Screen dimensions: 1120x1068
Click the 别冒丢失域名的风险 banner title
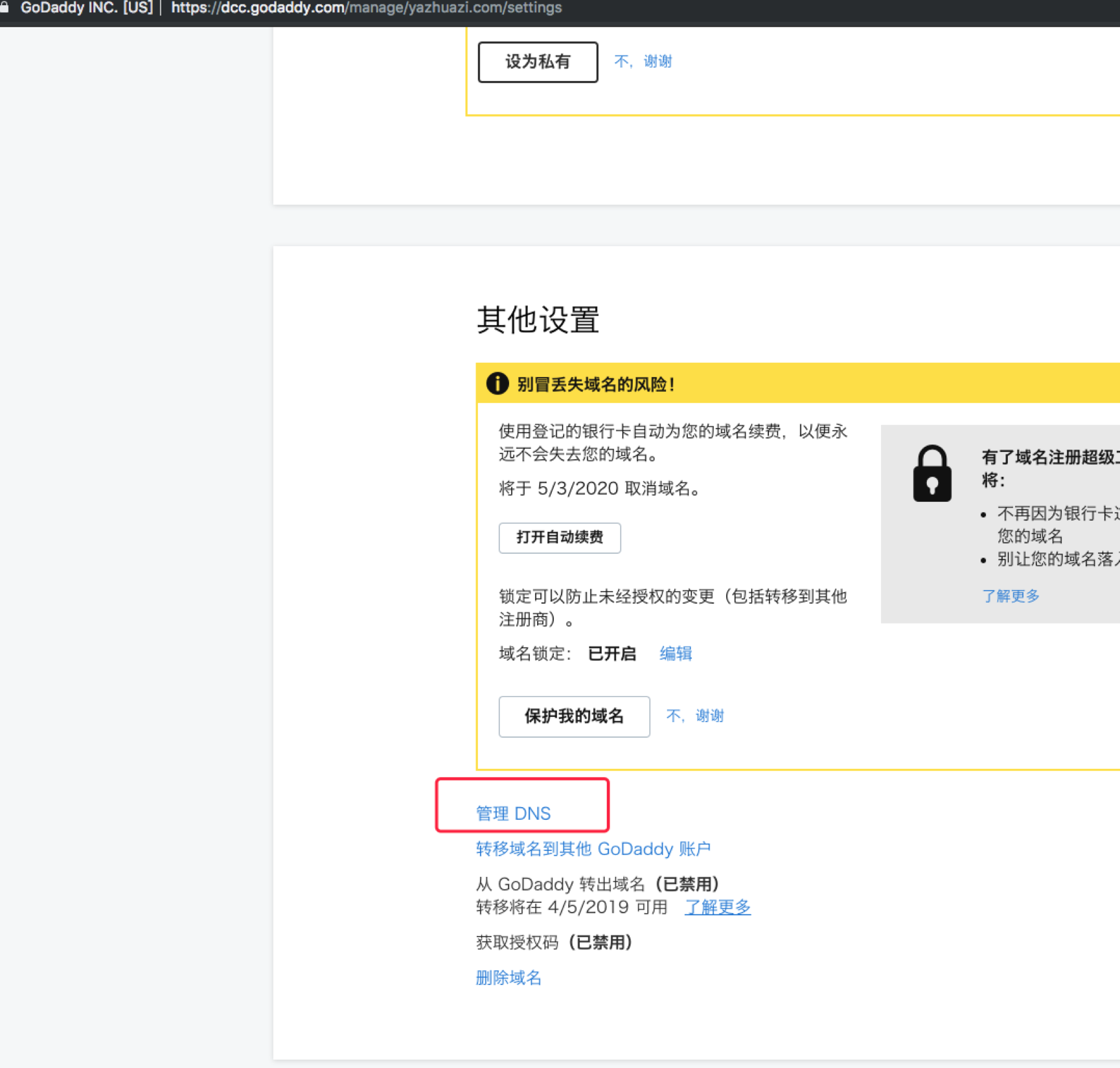596,385
